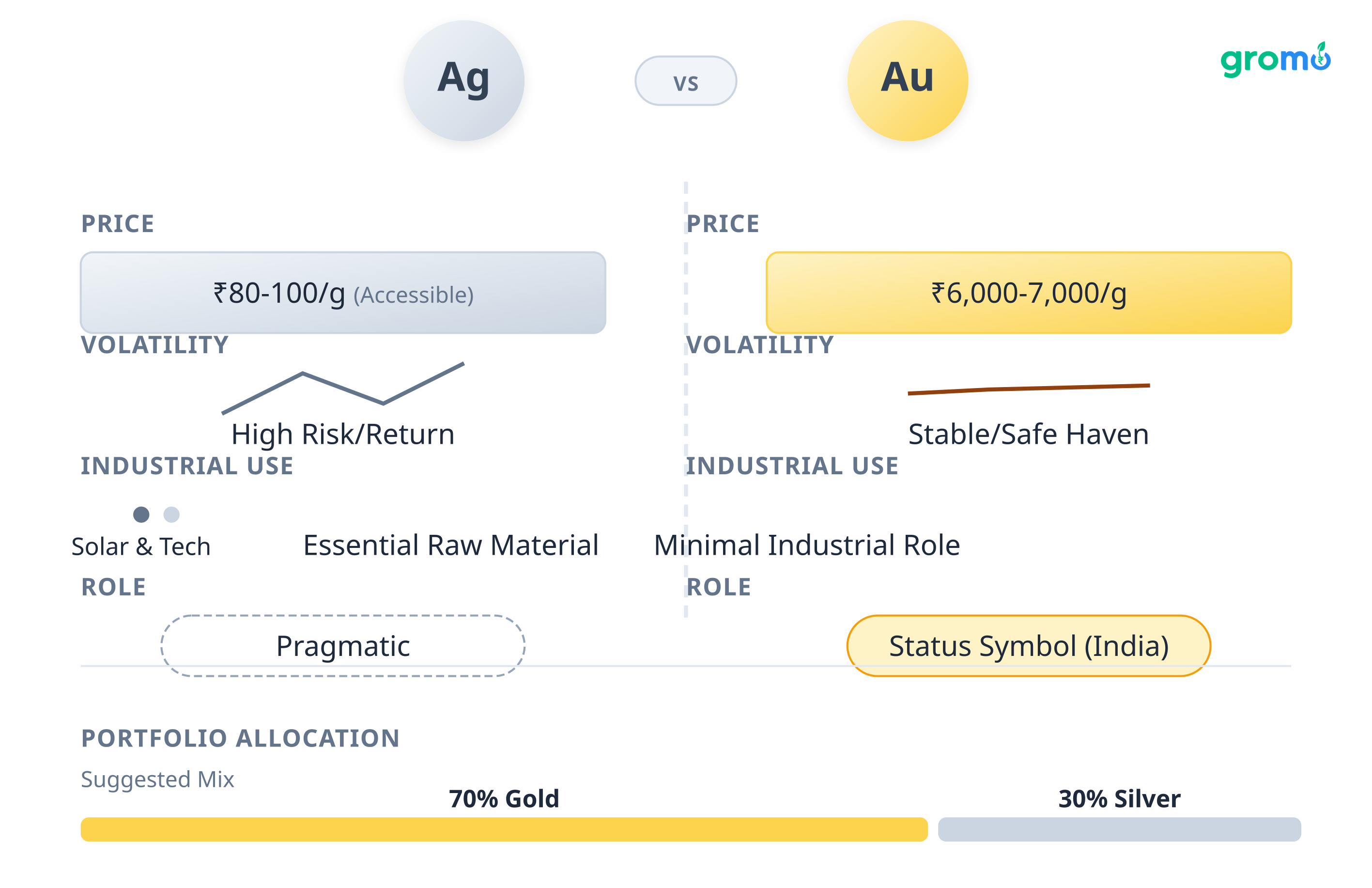This screenshot has width=1372, height=888.
Task: Click the gromo logo
Action: pyautogui.click(x=1275, y=60)
